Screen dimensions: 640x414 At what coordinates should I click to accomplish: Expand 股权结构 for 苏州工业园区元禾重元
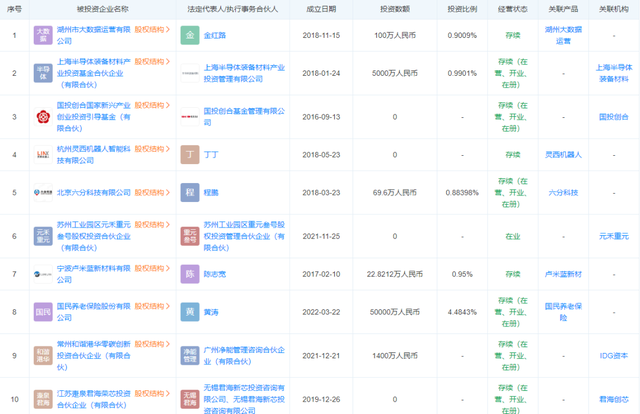click(x=152, y=225)
